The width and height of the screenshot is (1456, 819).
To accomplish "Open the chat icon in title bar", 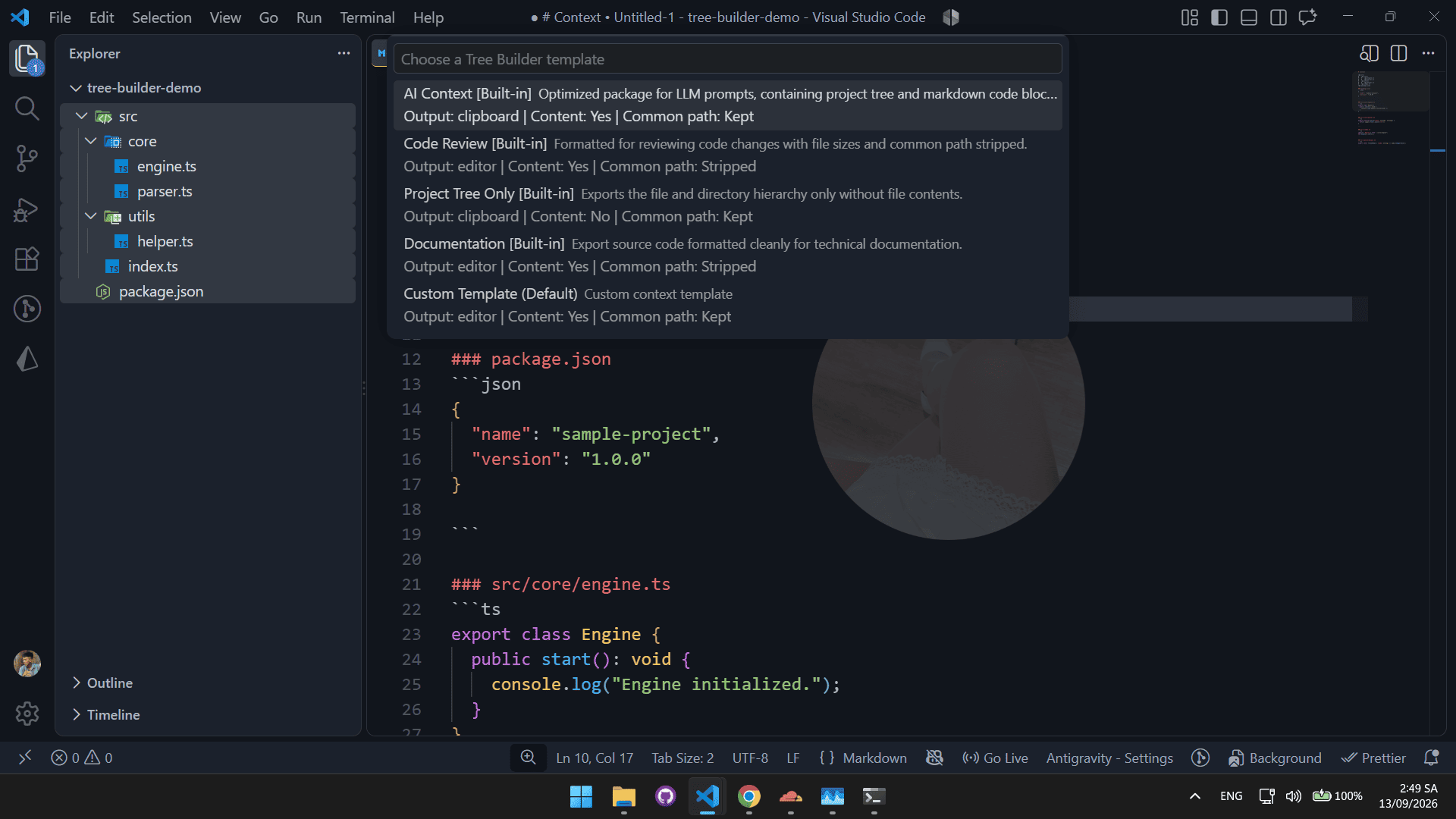I will pyautogui.click(x=1308, y=17).
